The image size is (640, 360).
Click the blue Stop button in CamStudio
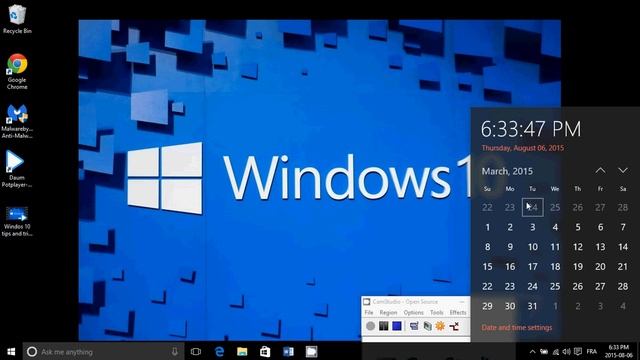(x=397, y=326)
